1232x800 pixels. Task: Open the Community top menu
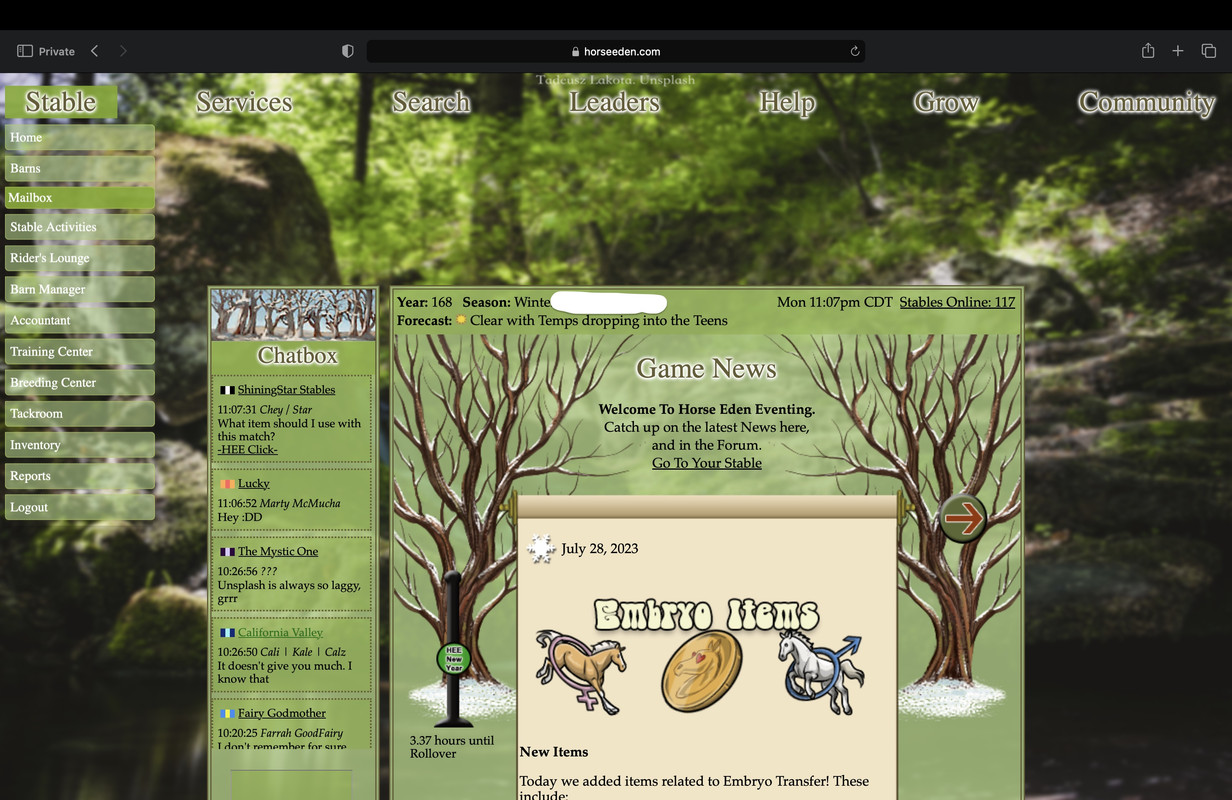tap(1146, 102)
